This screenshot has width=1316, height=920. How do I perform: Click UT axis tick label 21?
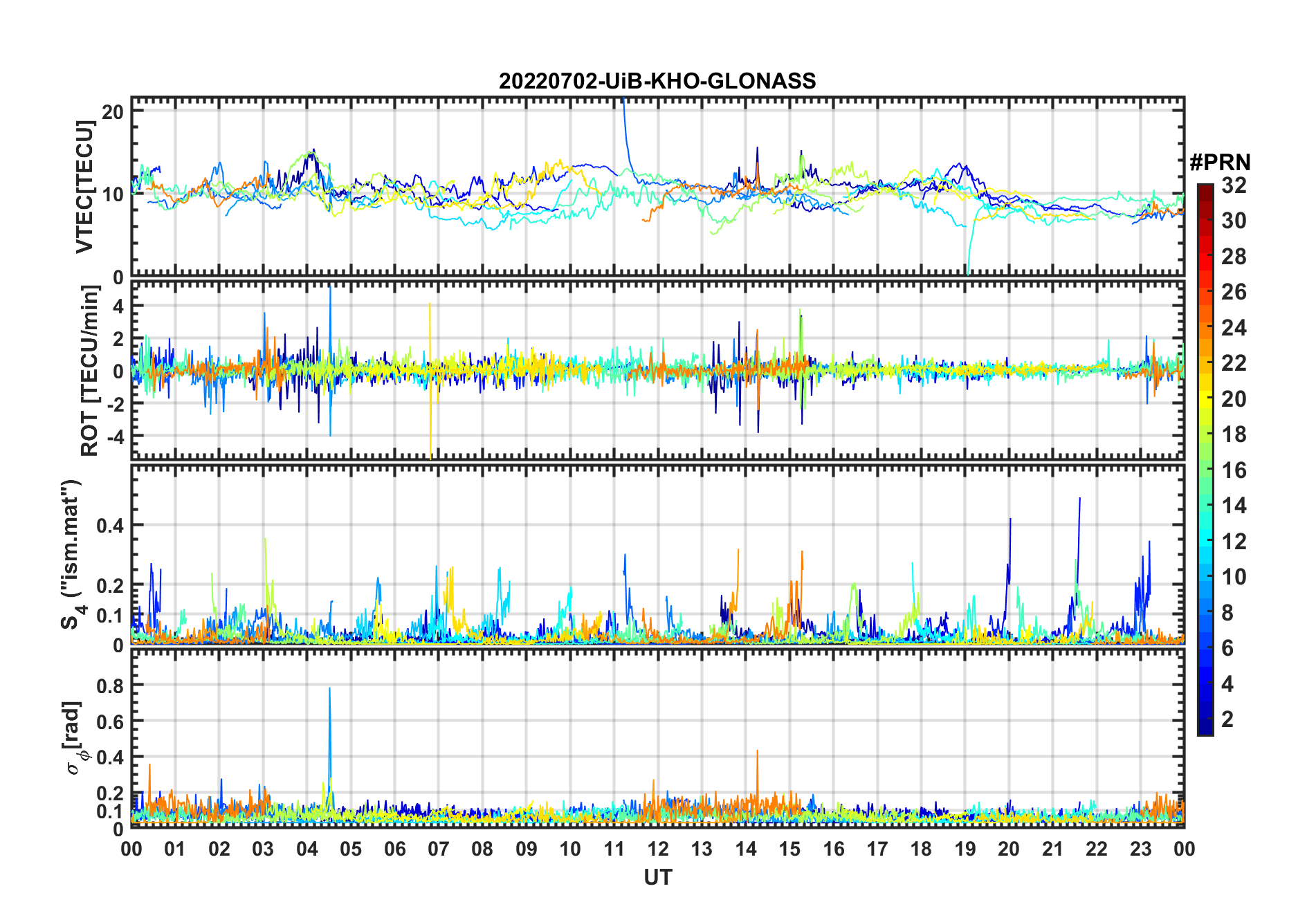(1052, 849)
